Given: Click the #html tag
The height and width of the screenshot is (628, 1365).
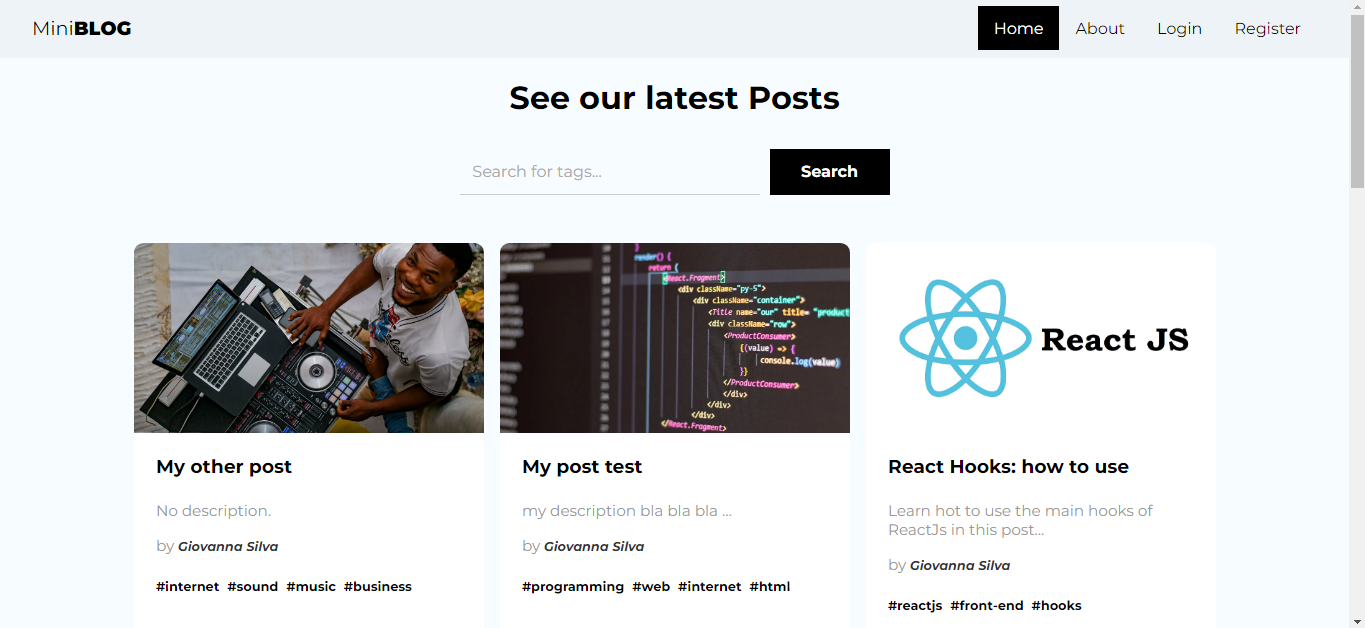Looking at the screenshot, I should coord(770,587).
